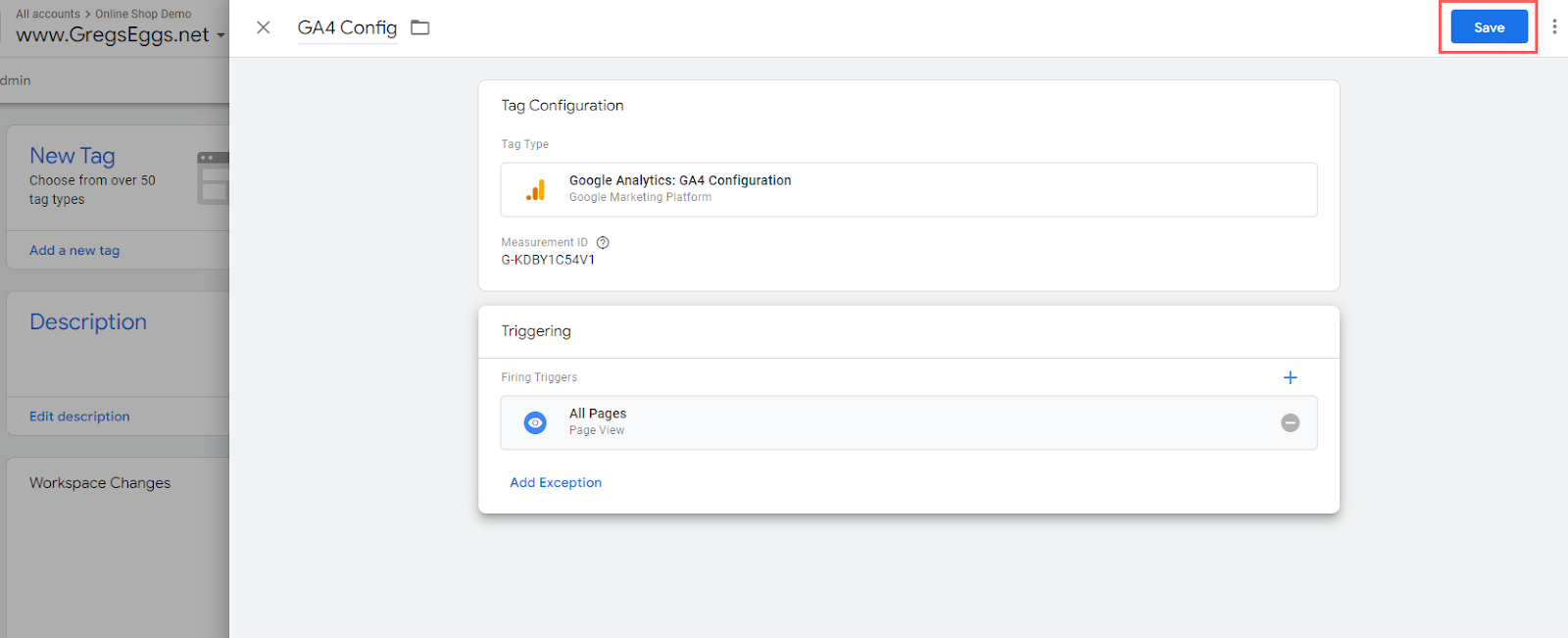The width and height of the screenshot is (1568, 638).
Task: Edit the GA4 Config tag name
Action: click(347, 27)
